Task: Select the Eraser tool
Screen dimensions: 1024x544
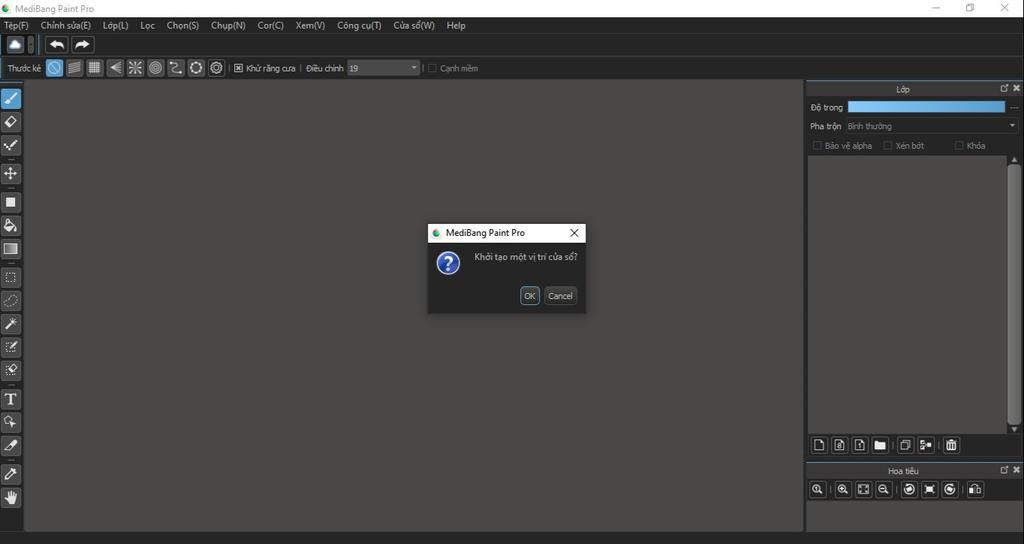Action: tap(10, 122)
